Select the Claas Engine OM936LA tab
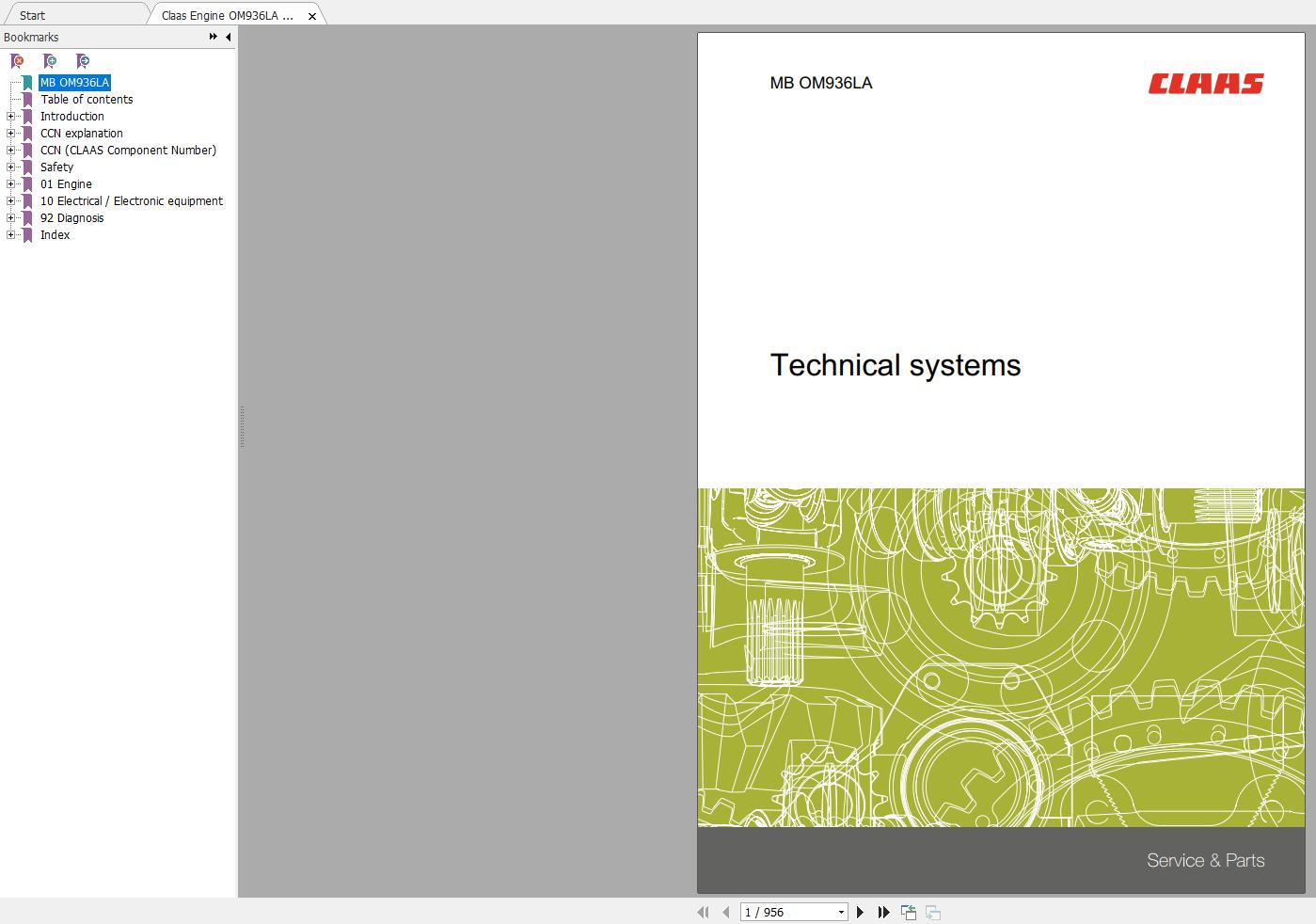The width and height of the screenshot is (1316, 924). click(226, 15)
